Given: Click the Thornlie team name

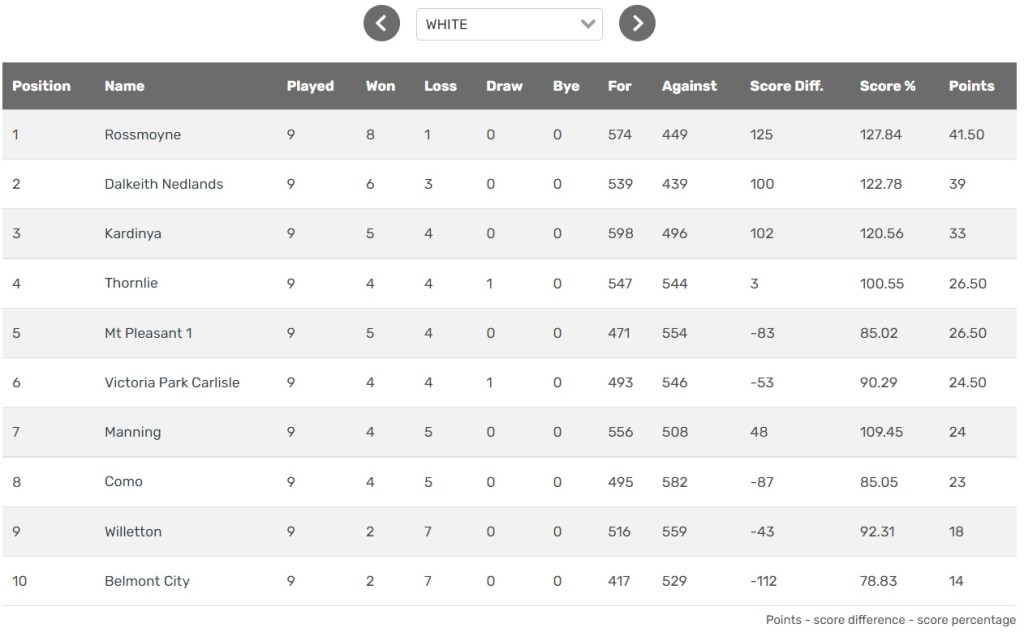Looking at the screenshot, I should [131, 283].
